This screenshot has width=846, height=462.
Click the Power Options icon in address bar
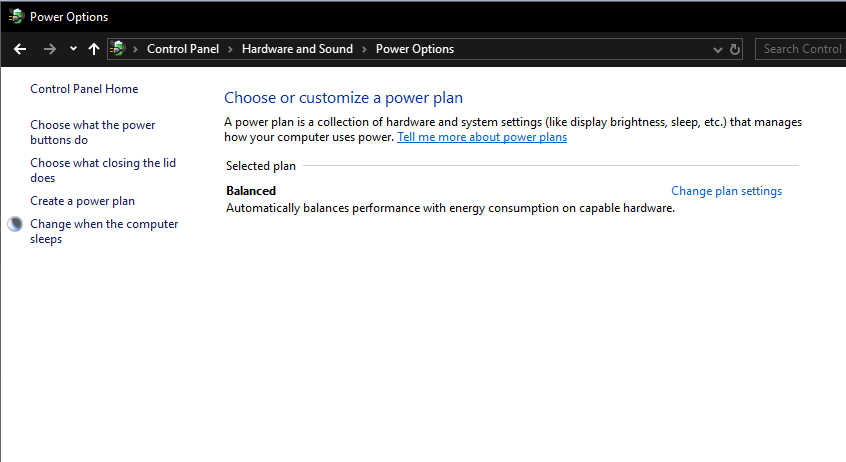pyautogui.click(x=118, y=49)
